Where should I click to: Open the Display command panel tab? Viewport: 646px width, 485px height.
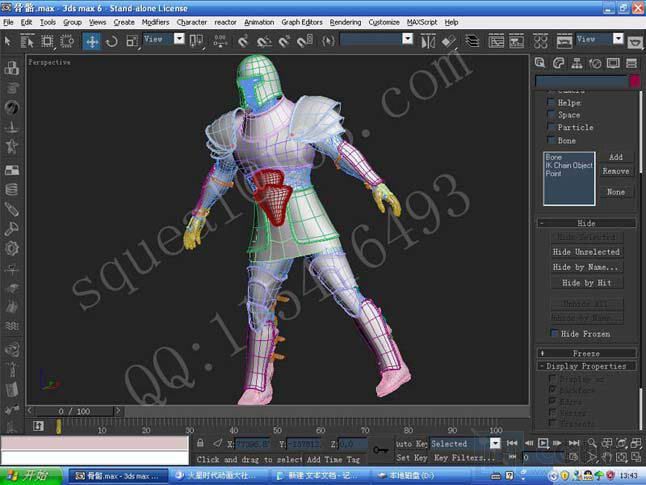coord(613,63)
